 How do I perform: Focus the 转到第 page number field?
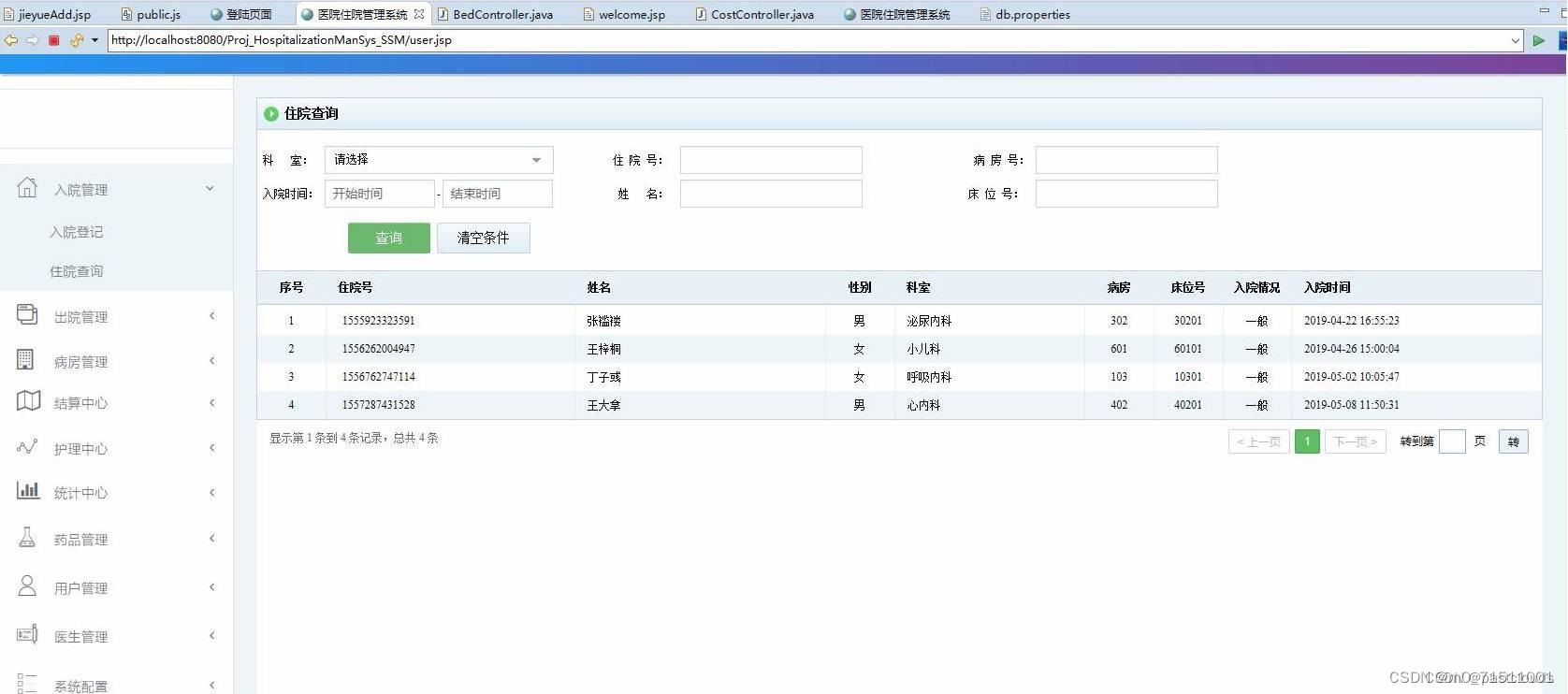tap(1452, 441)
